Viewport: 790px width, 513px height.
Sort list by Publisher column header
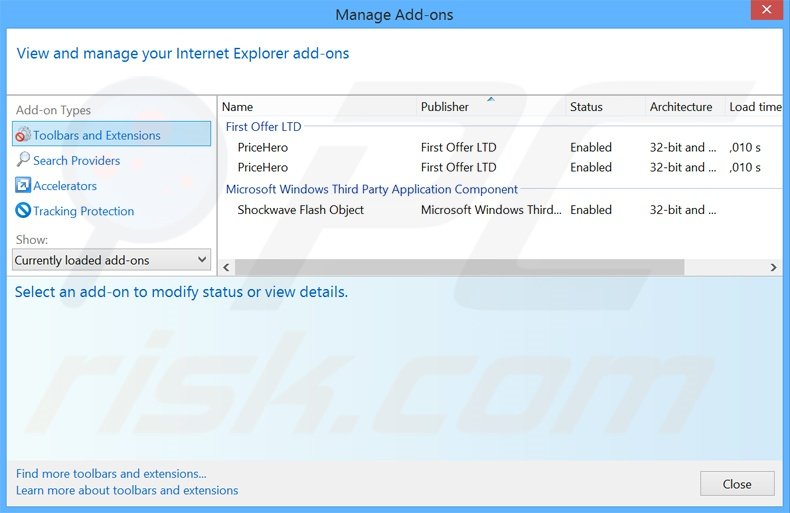[x=491, y=107]
